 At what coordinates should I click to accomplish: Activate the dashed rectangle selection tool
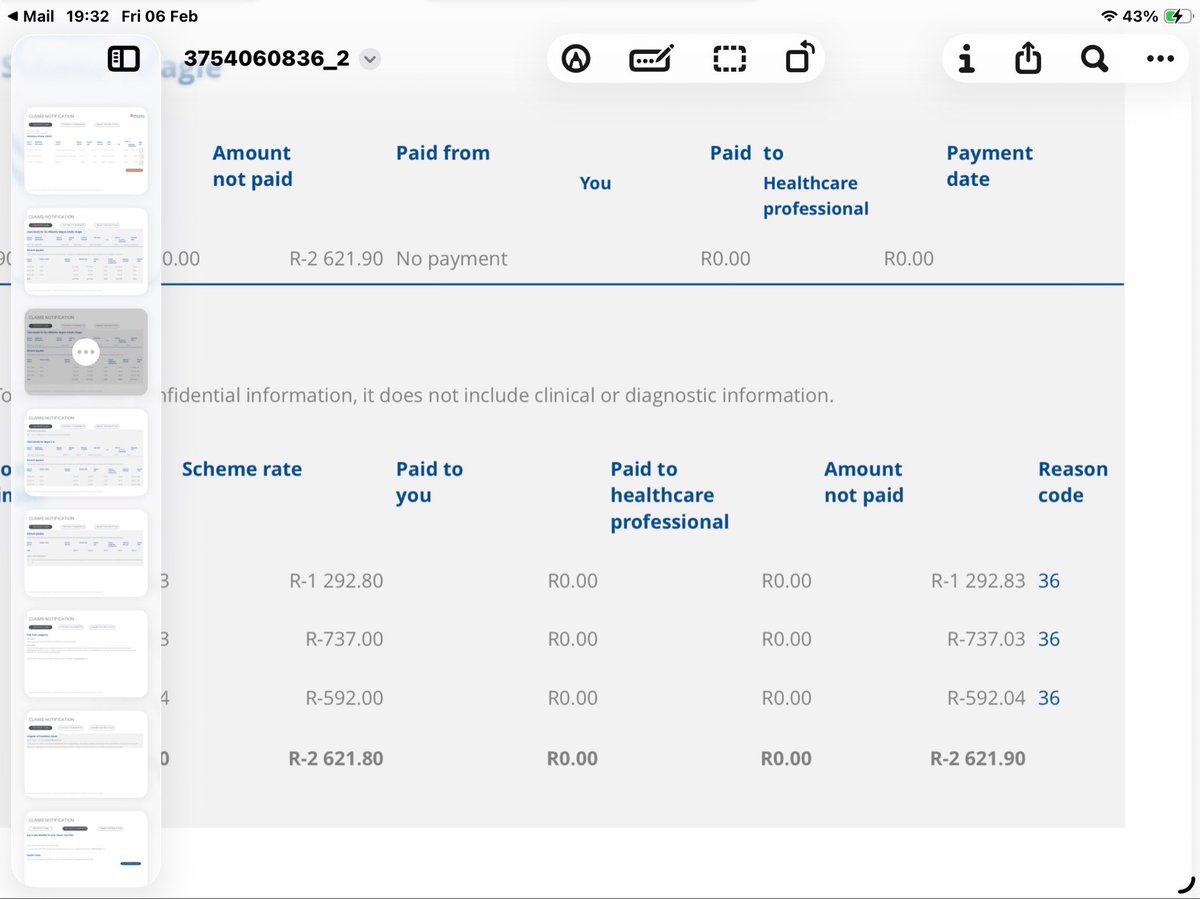click(729, 60)
